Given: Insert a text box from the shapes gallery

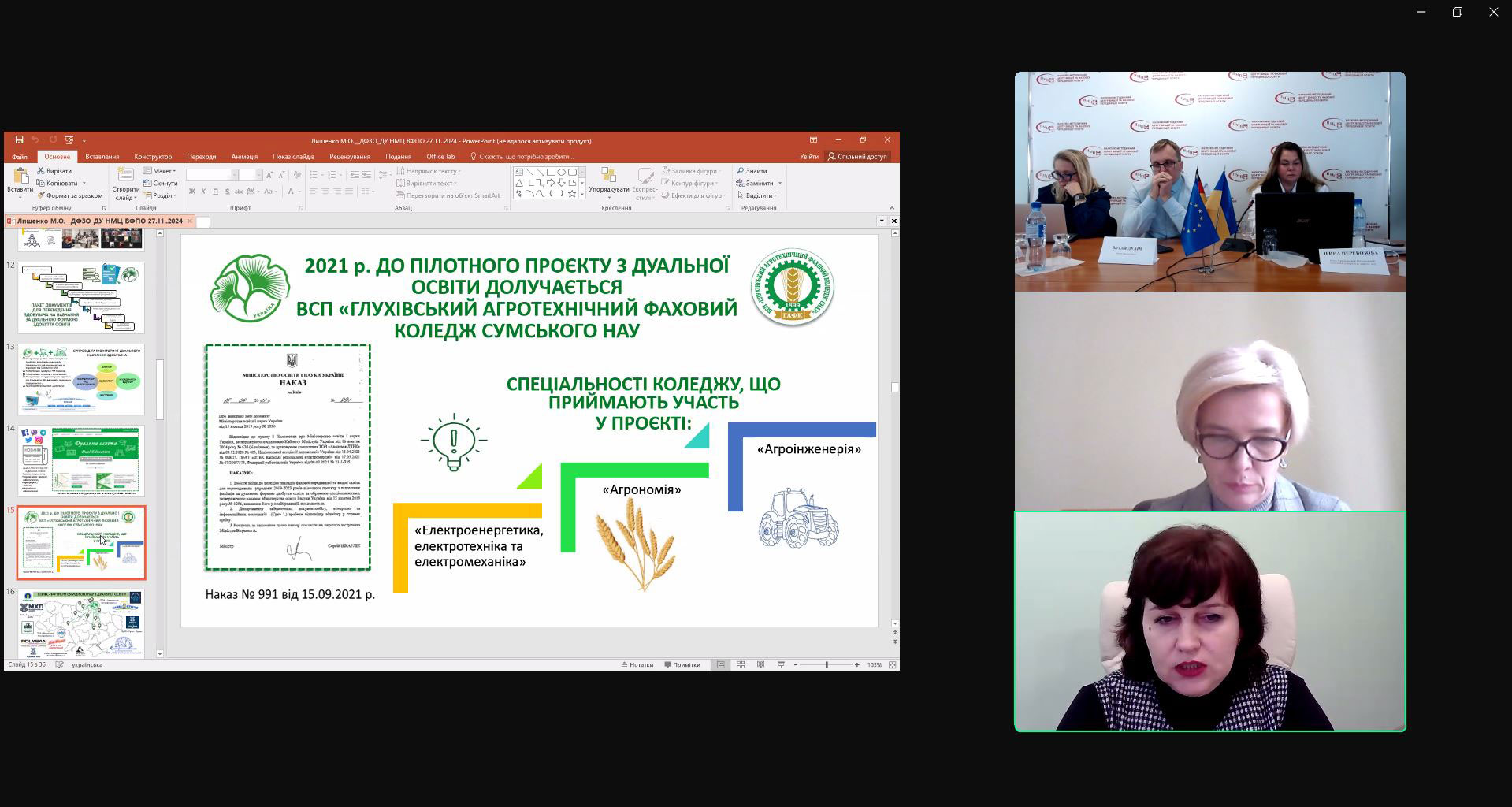Looking at the screenshot, I should (519, 172).
